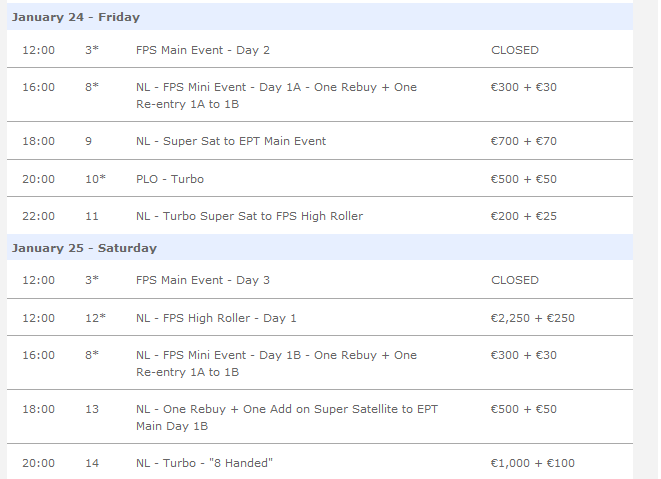Click NL - Super Sat to EPT Main Event
This screenshot has height=479, width=661.
[x=231, y=141]
